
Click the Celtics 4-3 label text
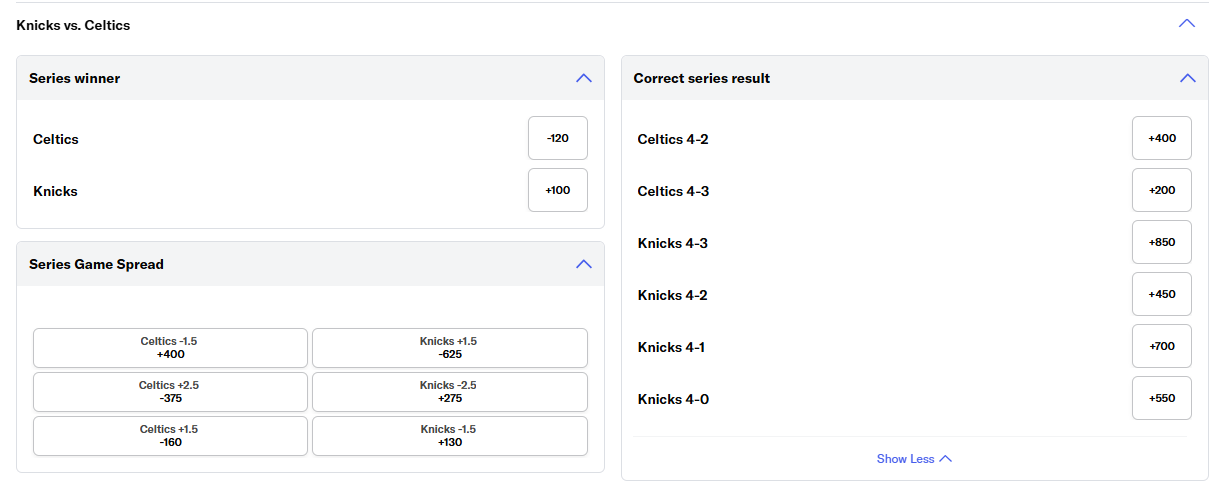pos(673,191)
